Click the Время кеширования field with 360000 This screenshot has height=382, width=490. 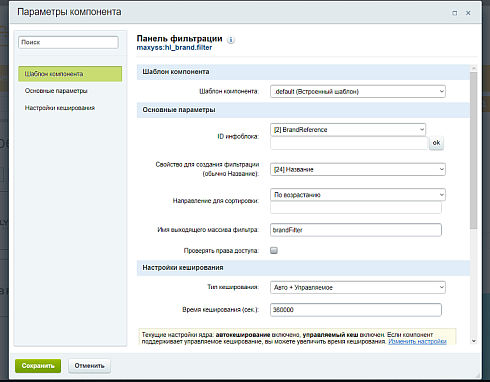pyautogui.click(x=356, y=310)
